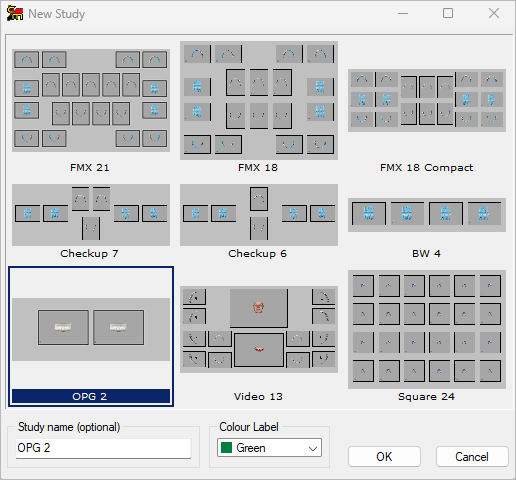The height and width of the screenshot is (480, 516).
Task: Click the New Study app icon
Action: click(15, 14)
